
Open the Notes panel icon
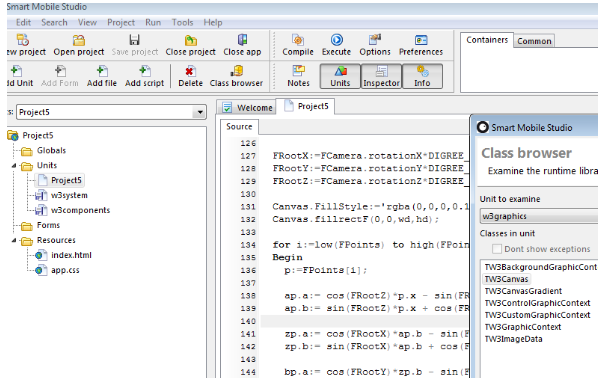pos(298,71)
